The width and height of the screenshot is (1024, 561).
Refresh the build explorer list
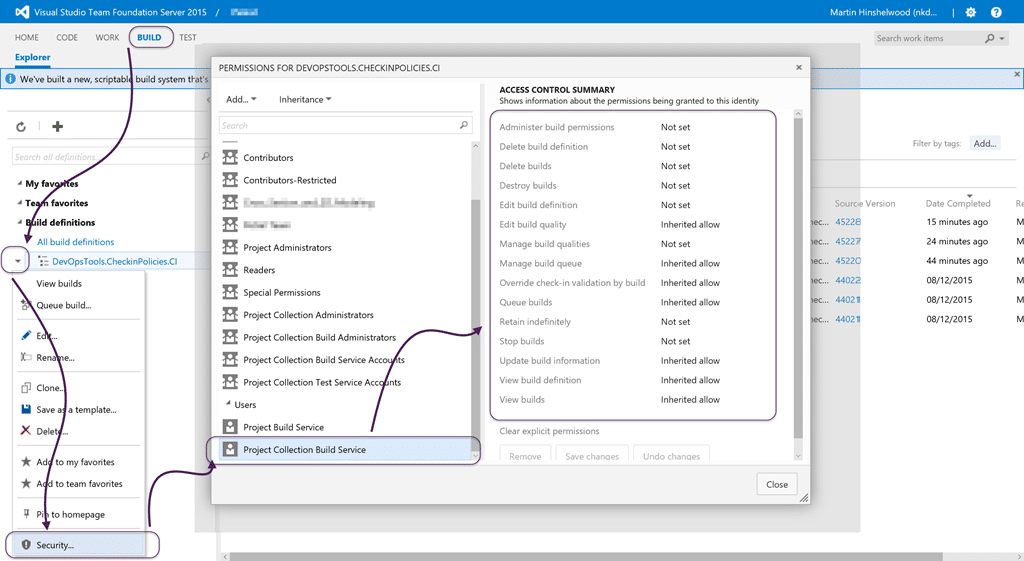coord(21,127)
